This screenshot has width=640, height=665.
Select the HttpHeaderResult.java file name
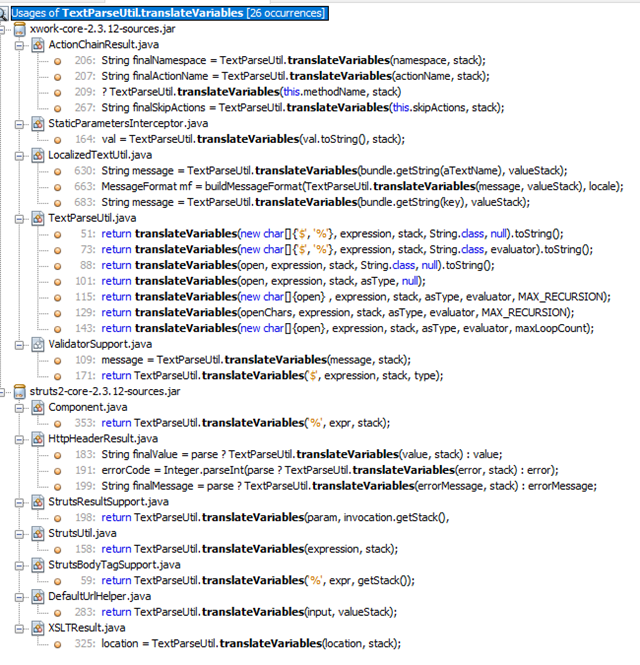pos(103,439)
